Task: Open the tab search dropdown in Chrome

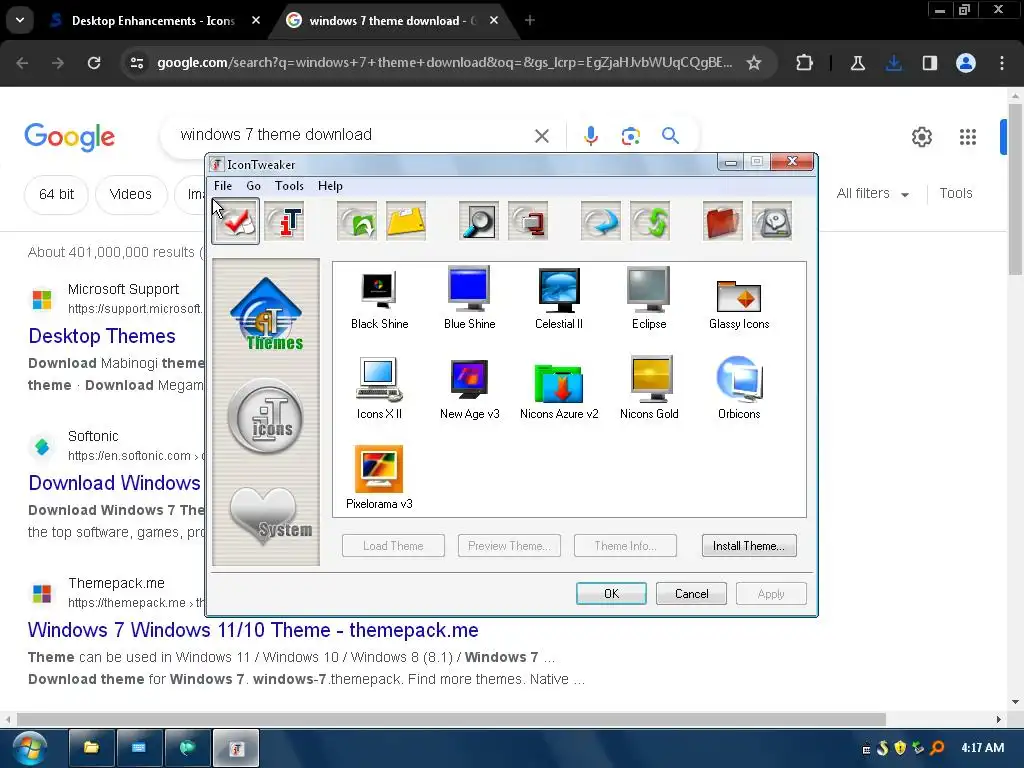Action: 20,20
